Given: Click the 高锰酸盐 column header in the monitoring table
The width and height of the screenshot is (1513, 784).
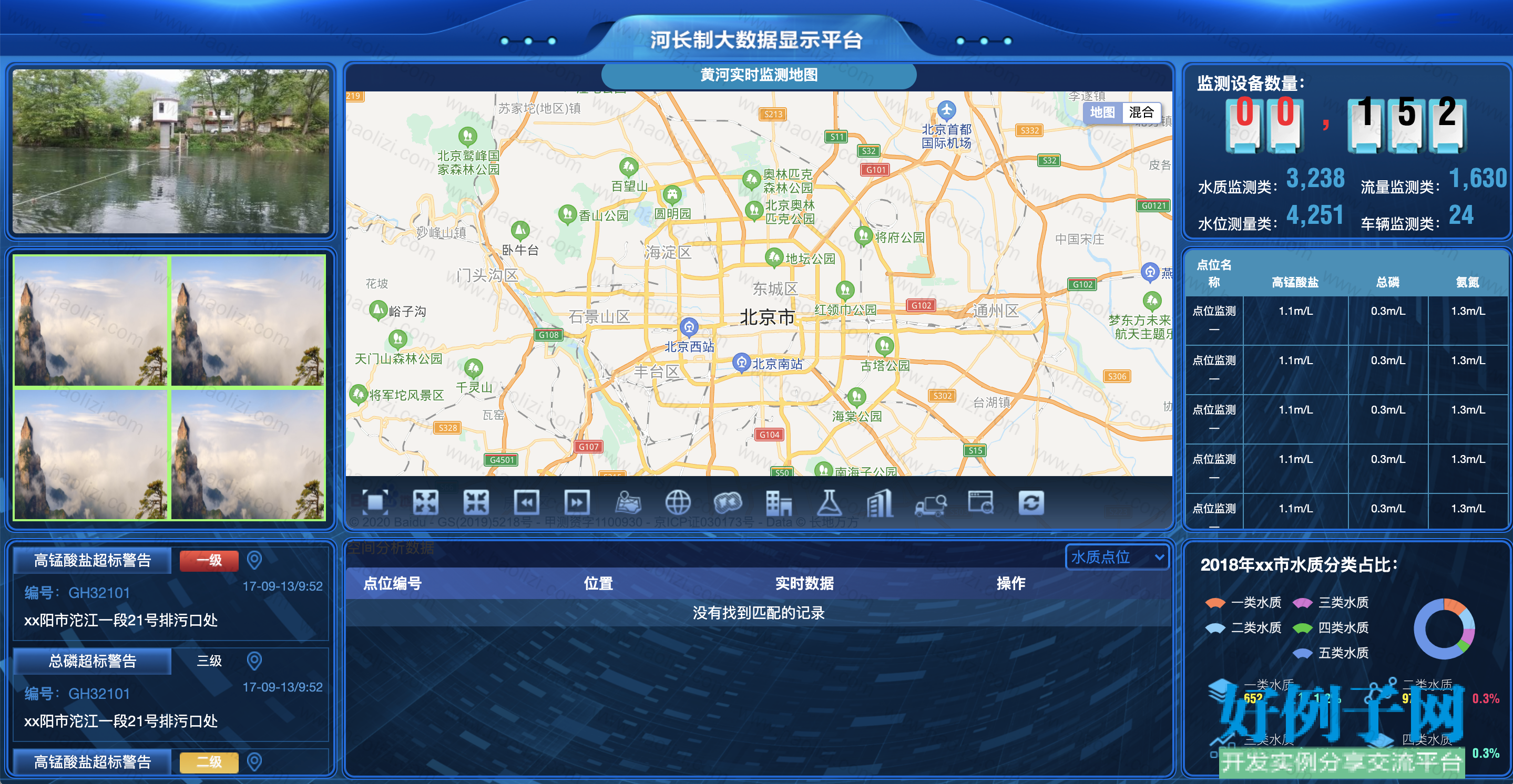Looking at the screenshot, I should click(x=1295, y=283).
